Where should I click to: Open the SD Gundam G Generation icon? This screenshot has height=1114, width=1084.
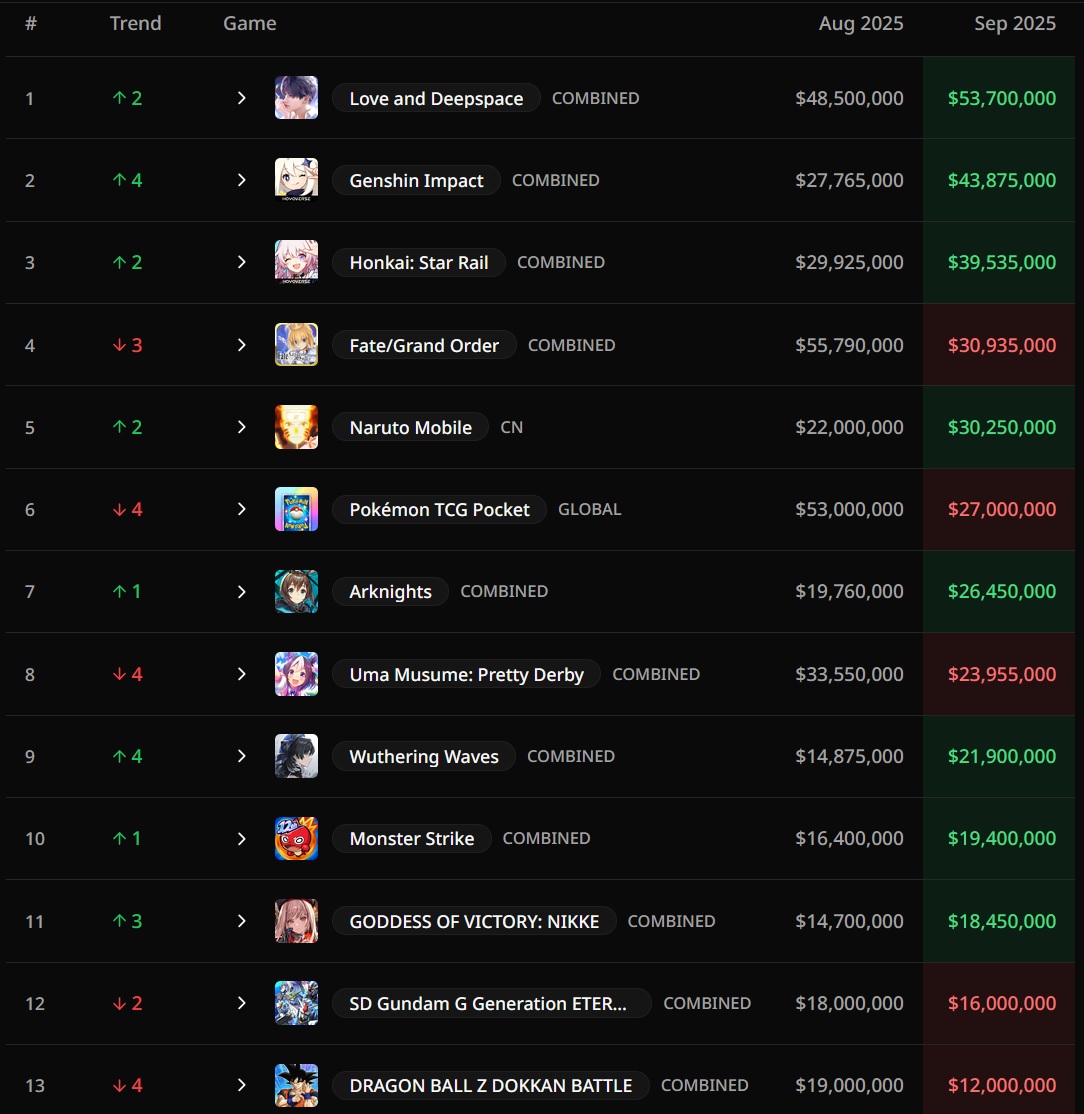coord(296,1003)
